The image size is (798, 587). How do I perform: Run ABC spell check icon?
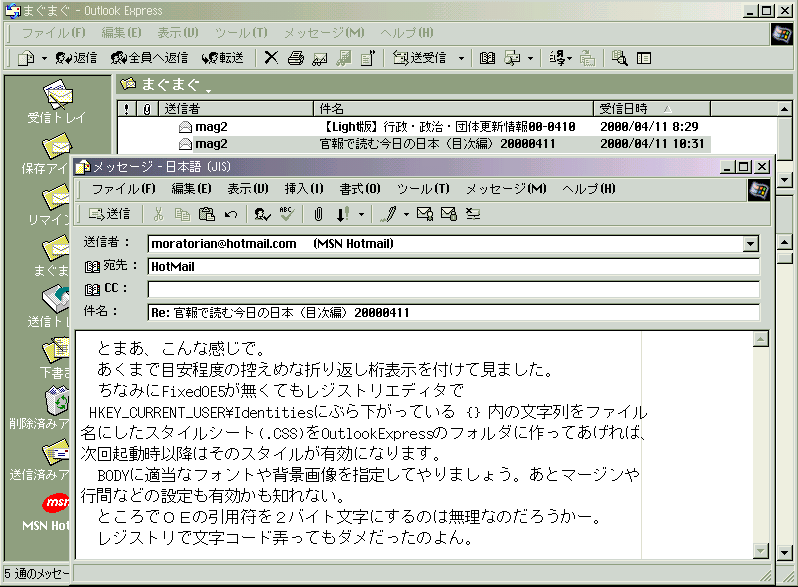287,214
